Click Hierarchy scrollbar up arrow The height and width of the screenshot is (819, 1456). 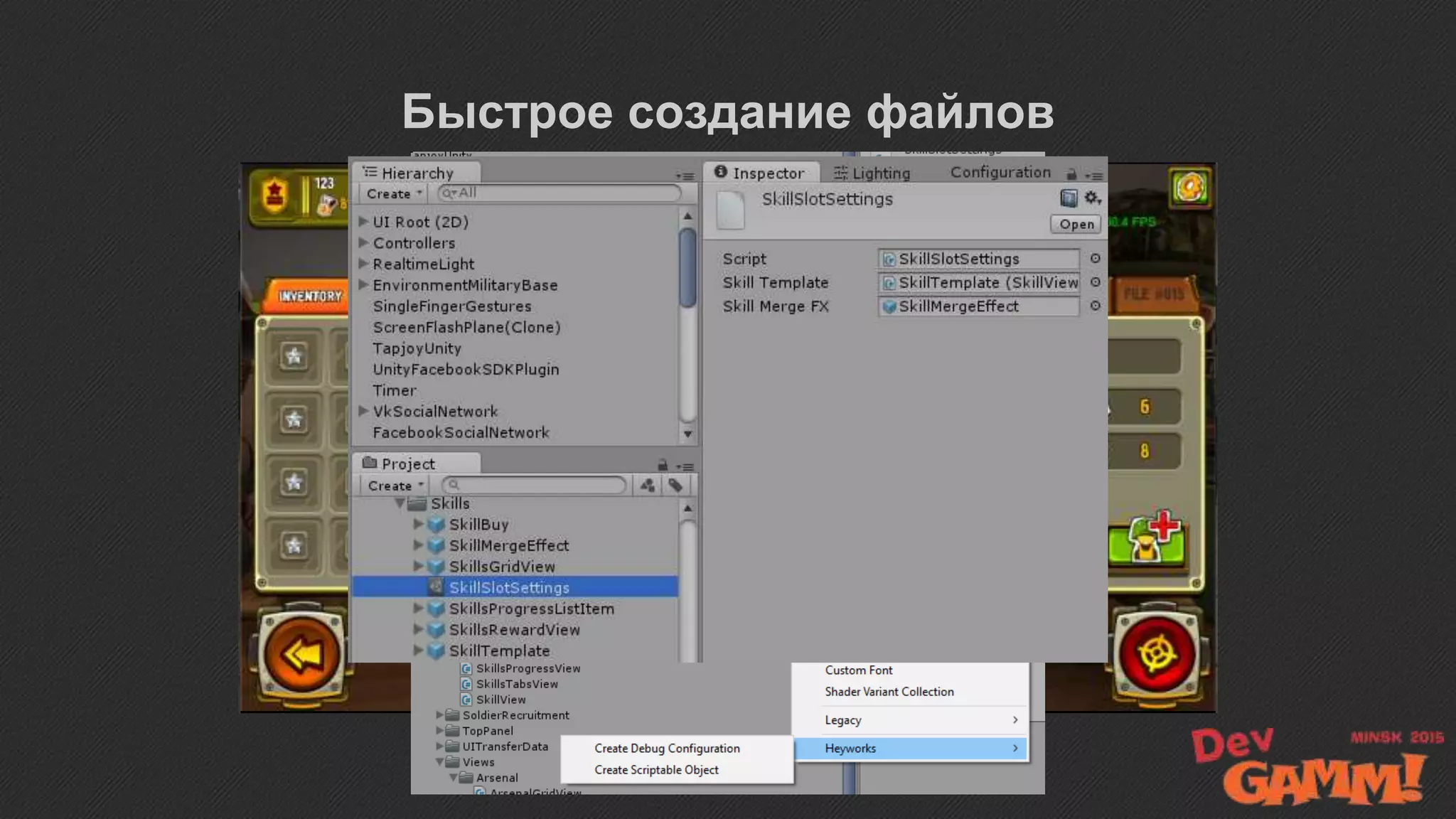(687, 216)
